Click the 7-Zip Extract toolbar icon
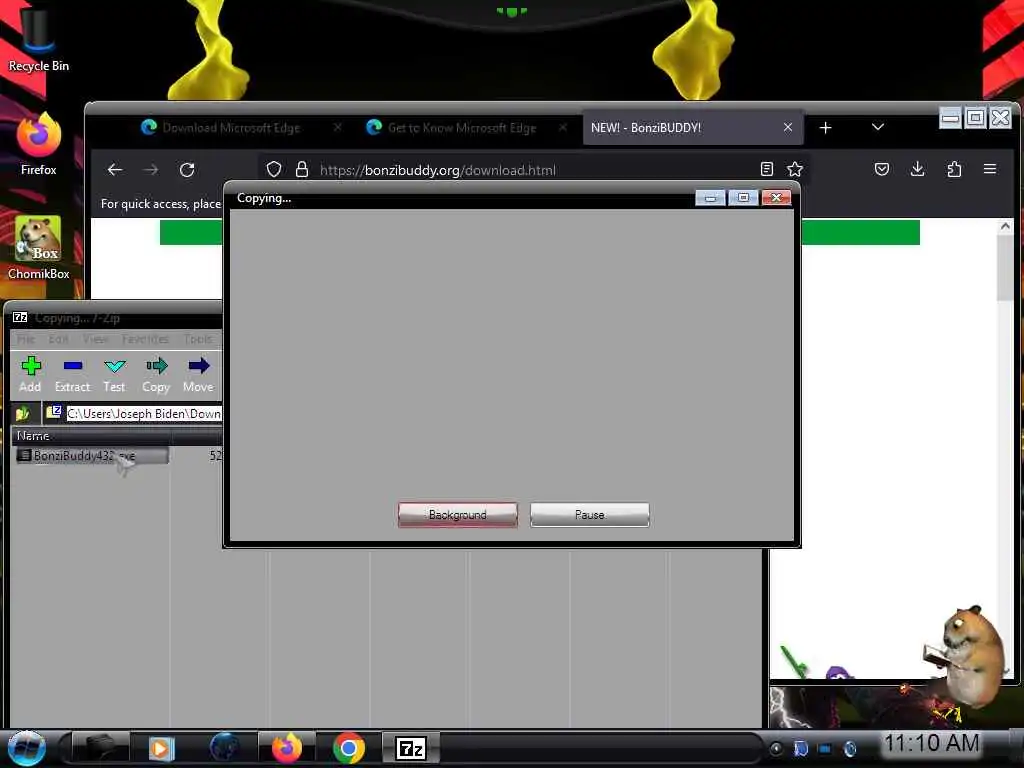Image resolution: width=1024 pixels, height=768 pixels. [72, 374]
